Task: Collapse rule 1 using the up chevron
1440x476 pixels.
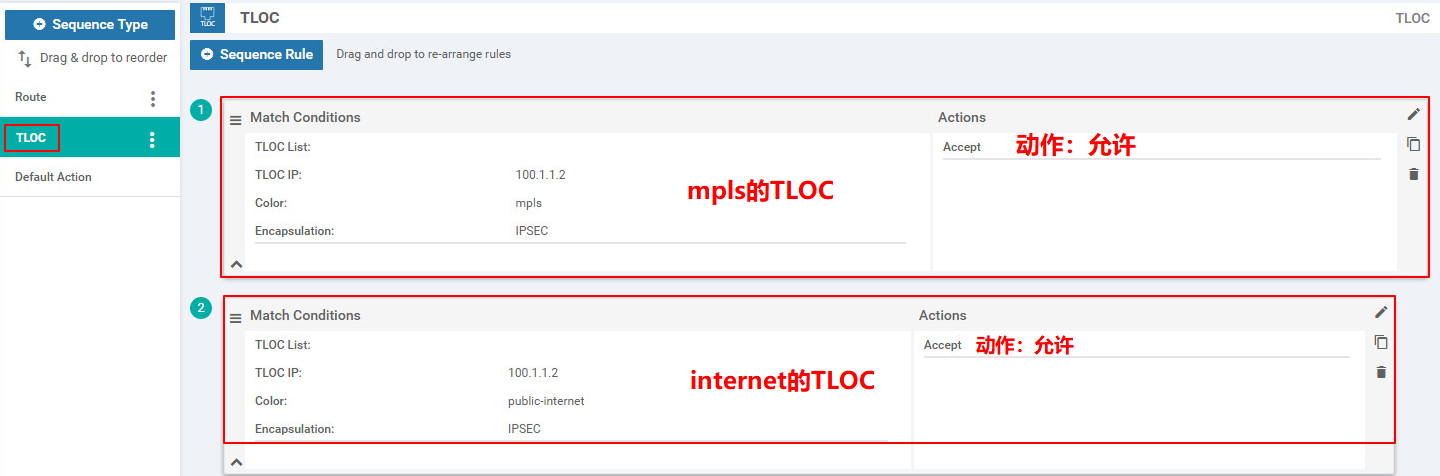Action: coord(236,264)
